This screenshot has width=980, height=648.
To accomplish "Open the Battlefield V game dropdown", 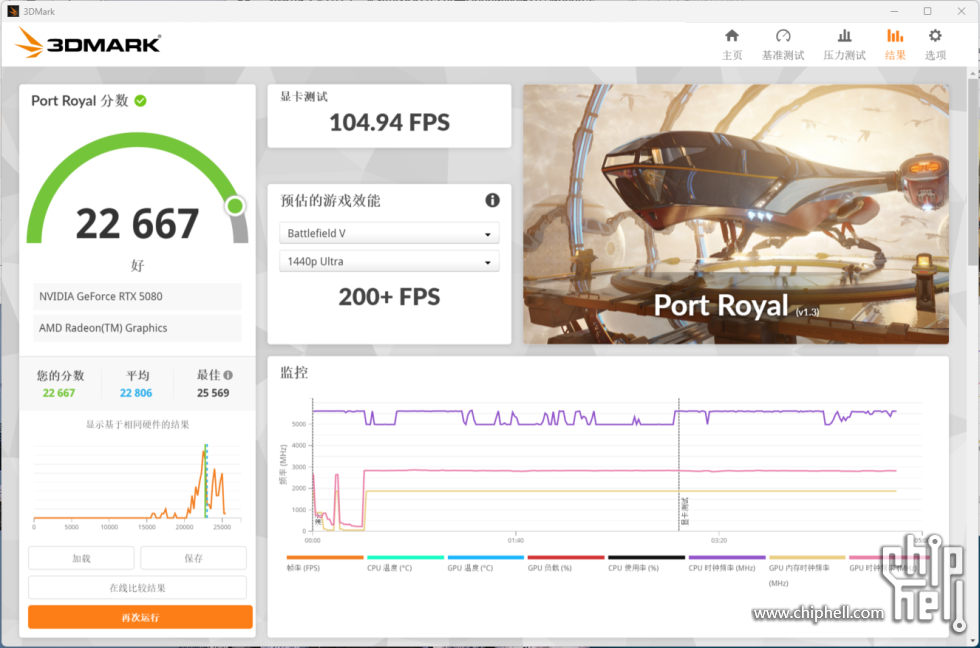I will tap(389, 233).
